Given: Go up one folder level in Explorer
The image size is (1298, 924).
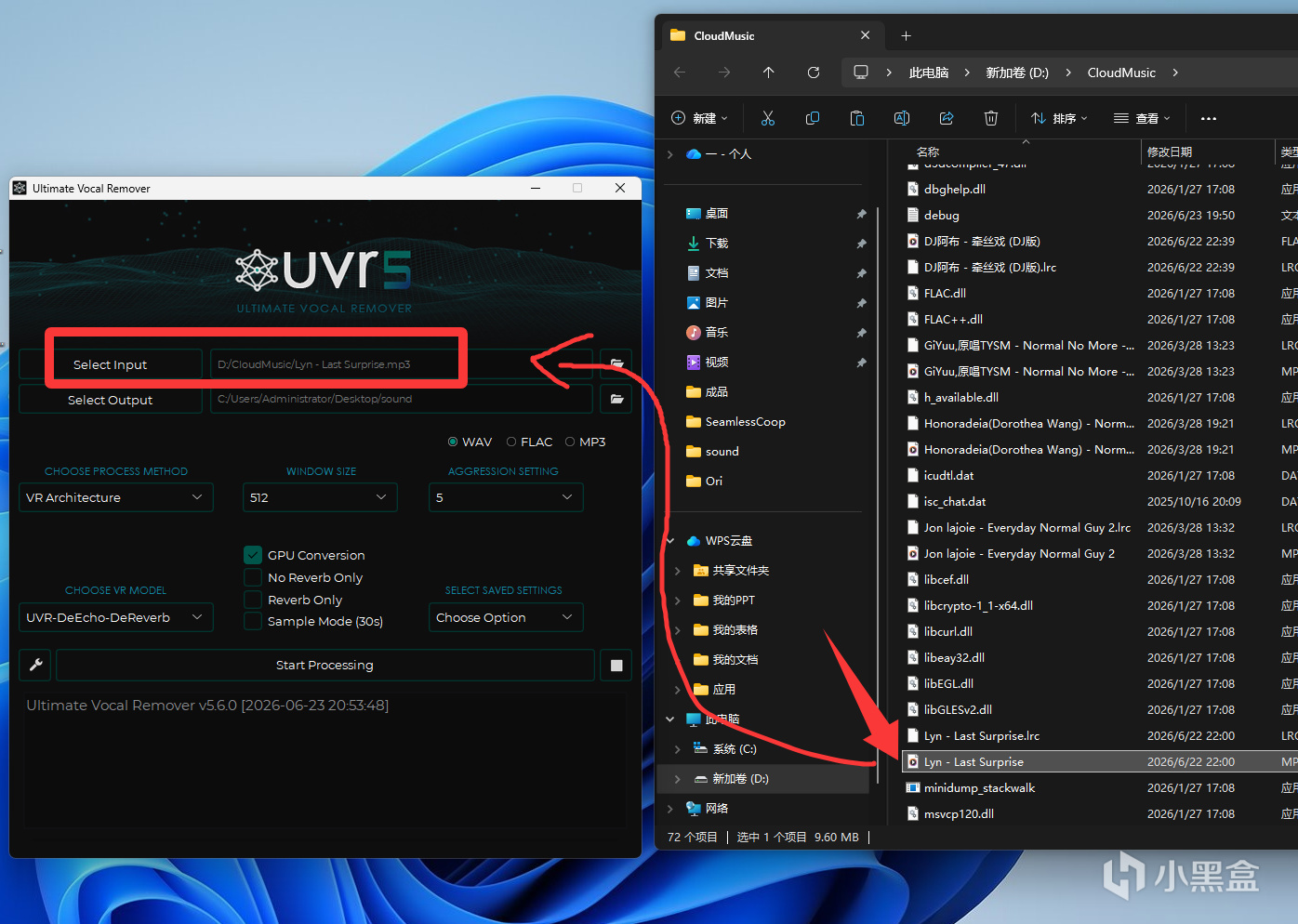Looking at the screenshot, I should pos(768,73).
